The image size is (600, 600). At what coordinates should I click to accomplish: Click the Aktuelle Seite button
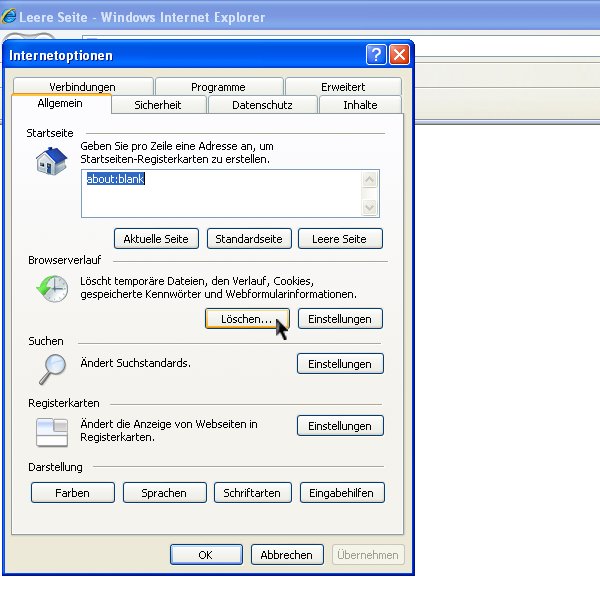tap(156, 239)
